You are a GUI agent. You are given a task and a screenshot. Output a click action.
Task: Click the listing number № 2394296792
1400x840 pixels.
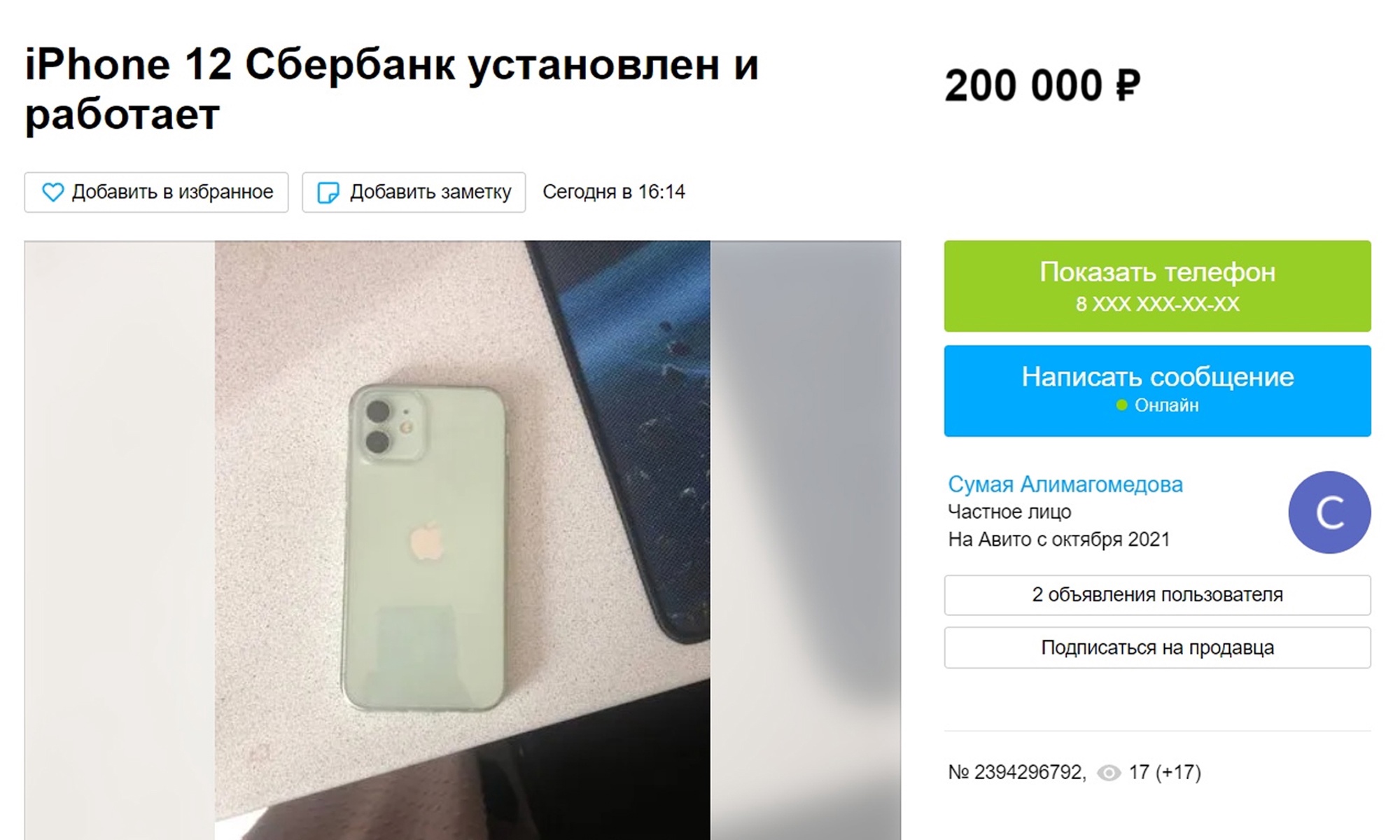pos(1017,772)
